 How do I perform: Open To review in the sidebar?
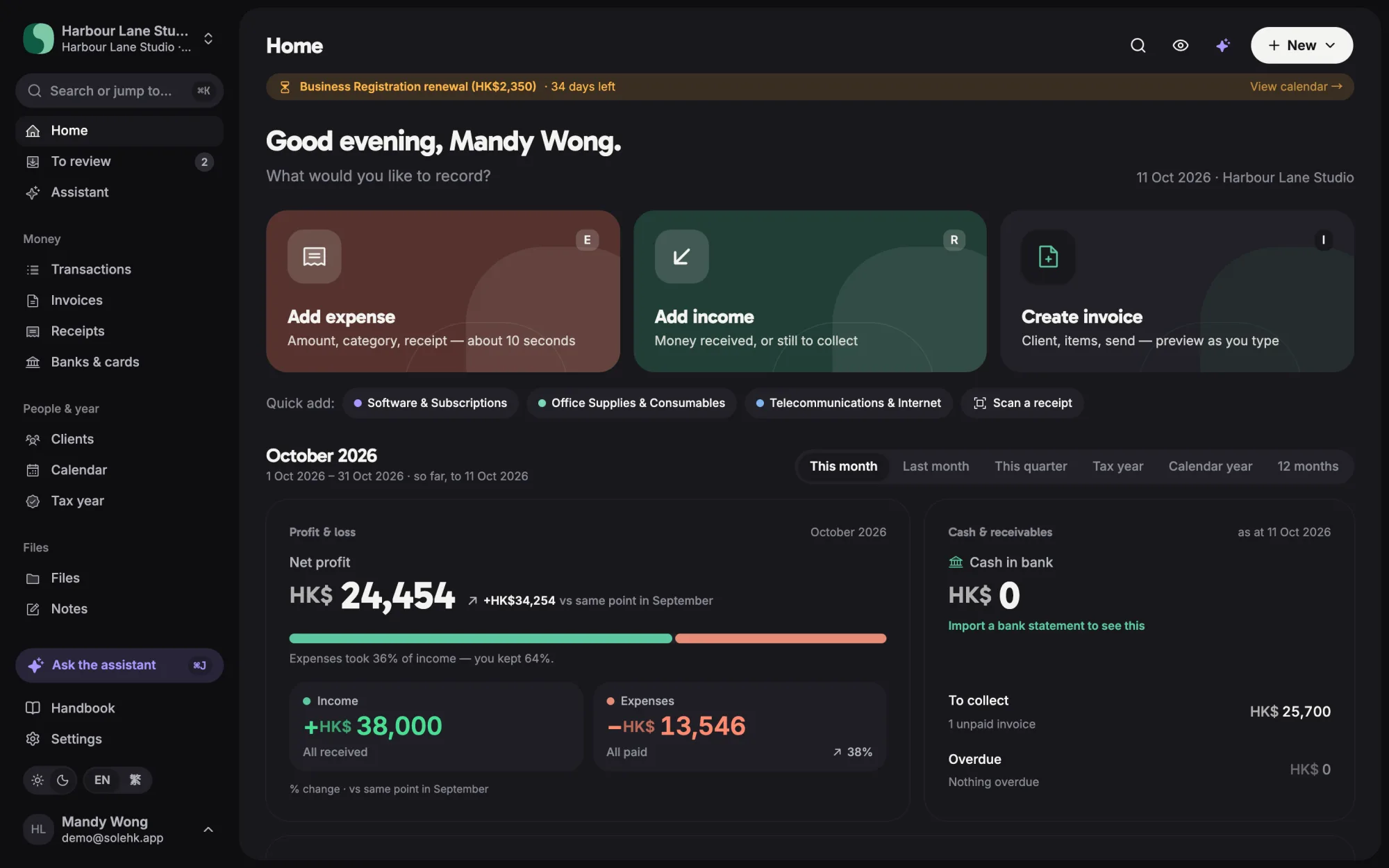click(x=119, y=161)
